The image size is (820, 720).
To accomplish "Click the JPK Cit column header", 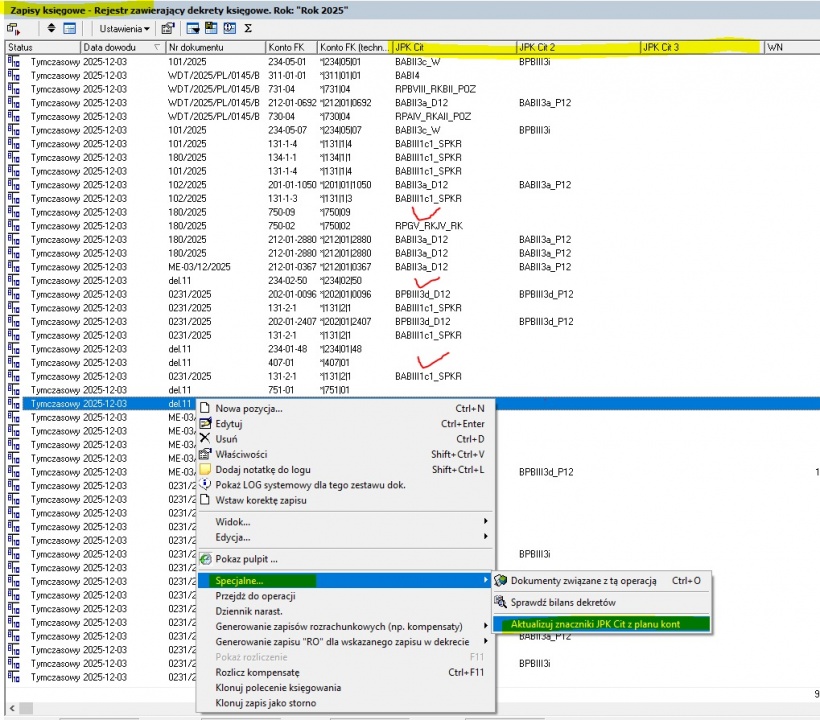I will click(452, 47).
